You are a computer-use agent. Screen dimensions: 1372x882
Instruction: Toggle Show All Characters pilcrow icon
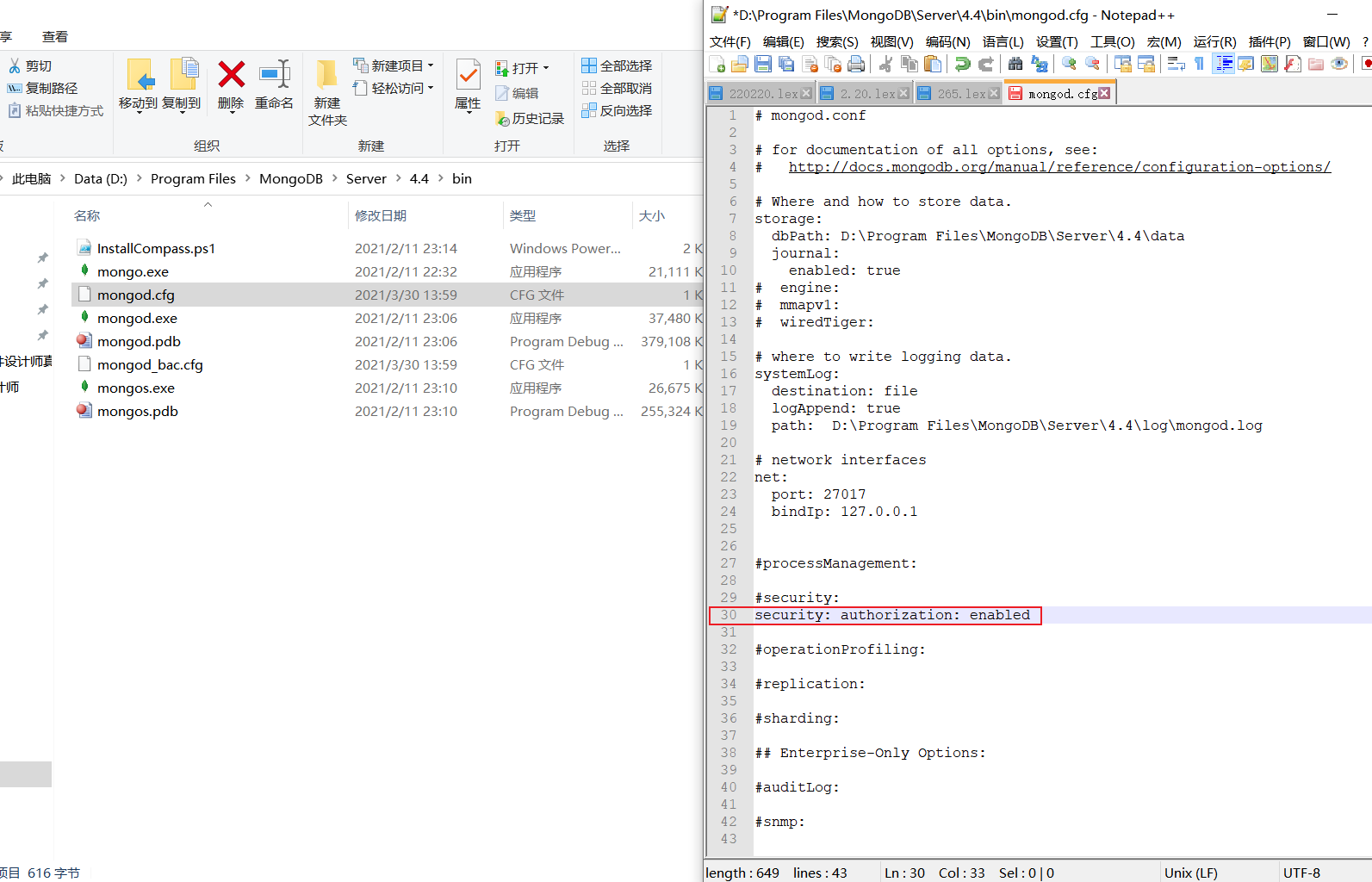click(1199, 64)
